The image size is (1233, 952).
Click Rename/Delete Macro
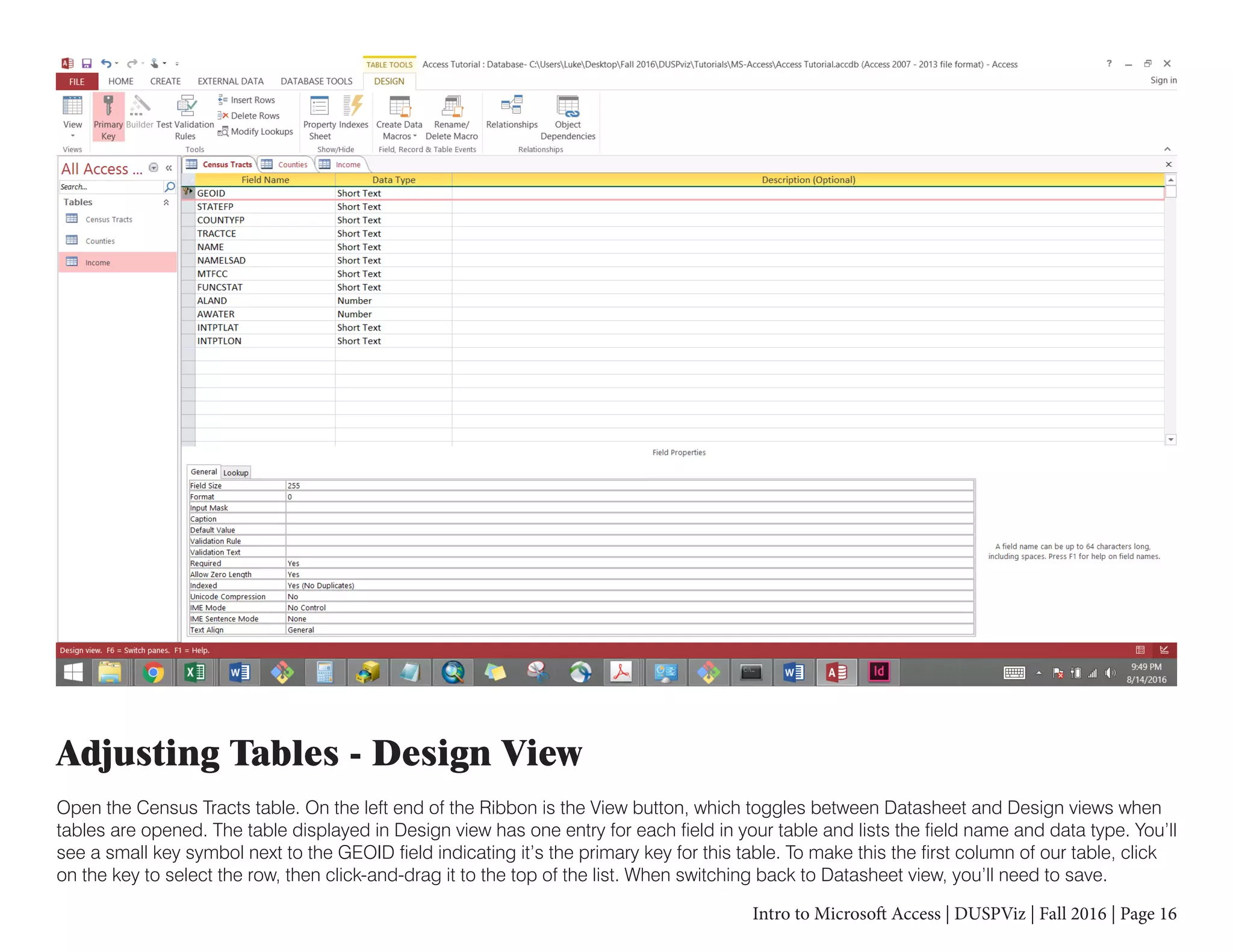(x=452, y=117)
